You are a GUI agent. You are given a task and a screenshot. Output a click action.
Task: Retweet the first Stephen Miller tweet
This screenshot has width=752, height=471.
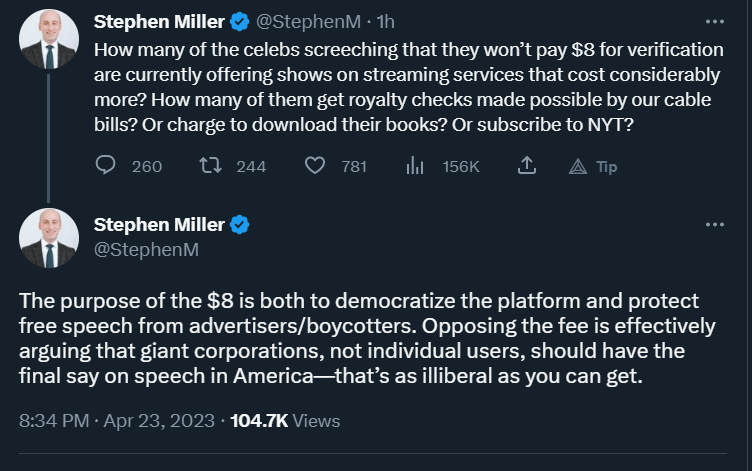[211, 166]
